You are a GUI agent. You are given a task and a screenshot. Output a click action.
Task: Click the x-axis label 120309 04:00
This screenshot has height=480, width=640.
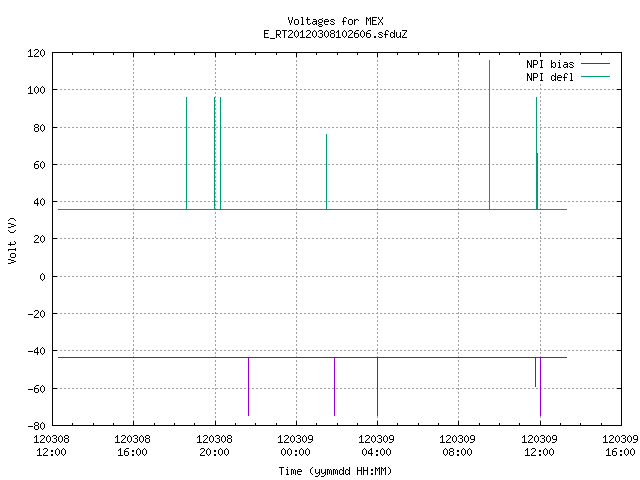click(376, 445)
